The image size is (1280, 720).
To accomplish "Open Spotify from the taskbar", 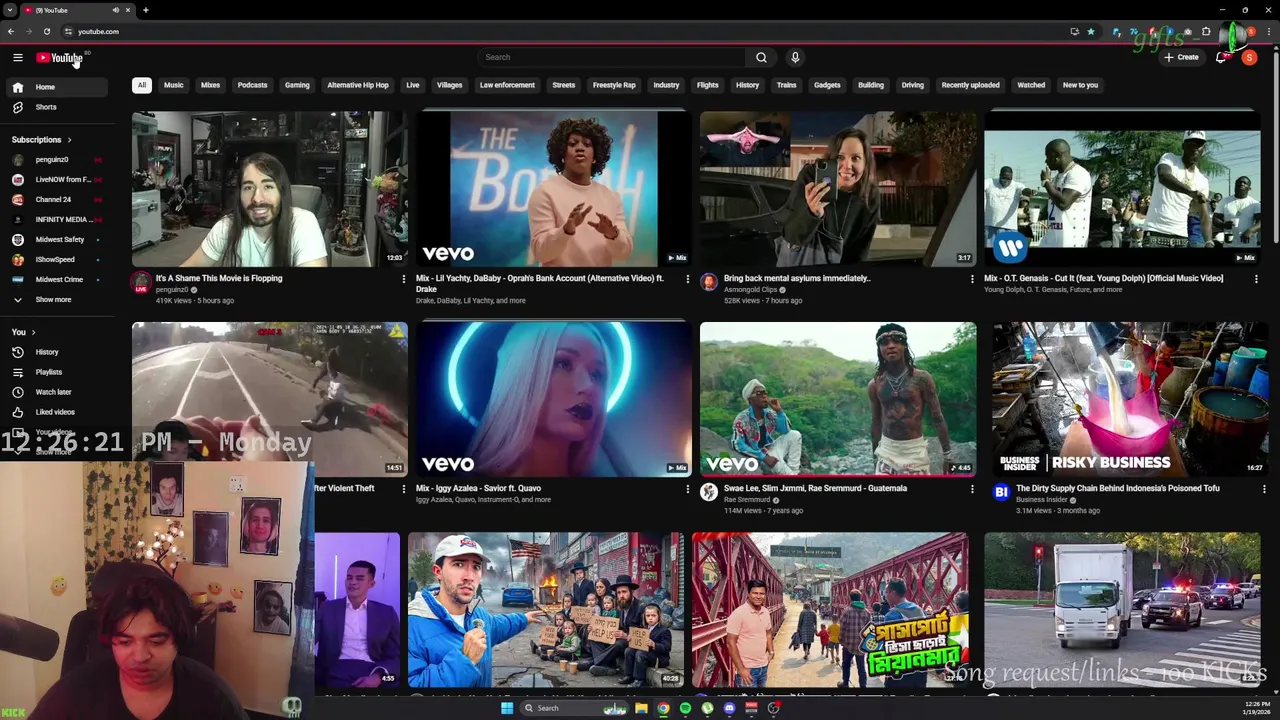I will point(685,708).
